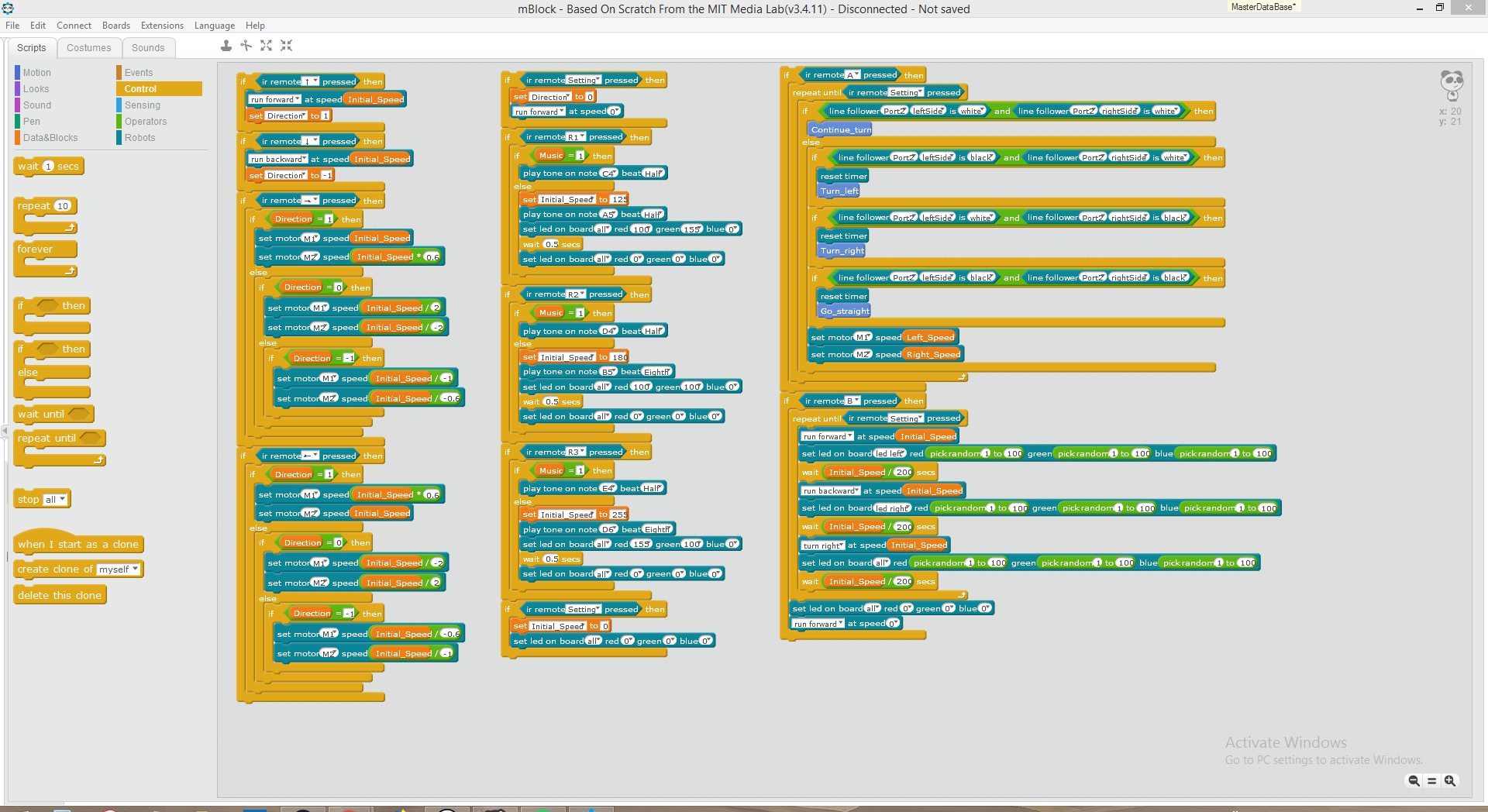The height and width of the screenshot is (812, 1488).
Task: Zoom out the scripts area
Action: [1414, 781]
